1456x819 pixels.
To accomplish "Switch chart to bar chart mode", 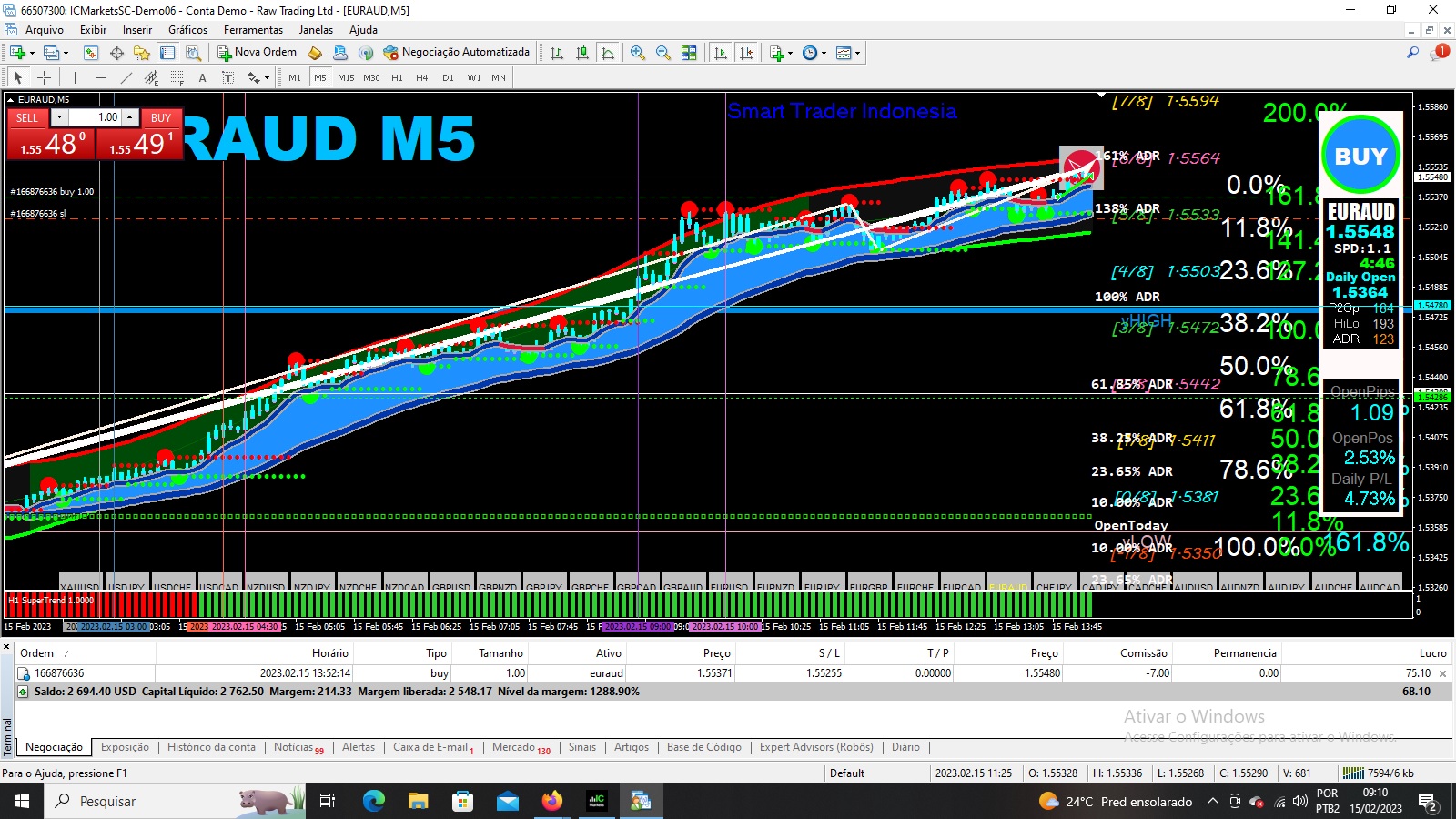I will (557, 53).
